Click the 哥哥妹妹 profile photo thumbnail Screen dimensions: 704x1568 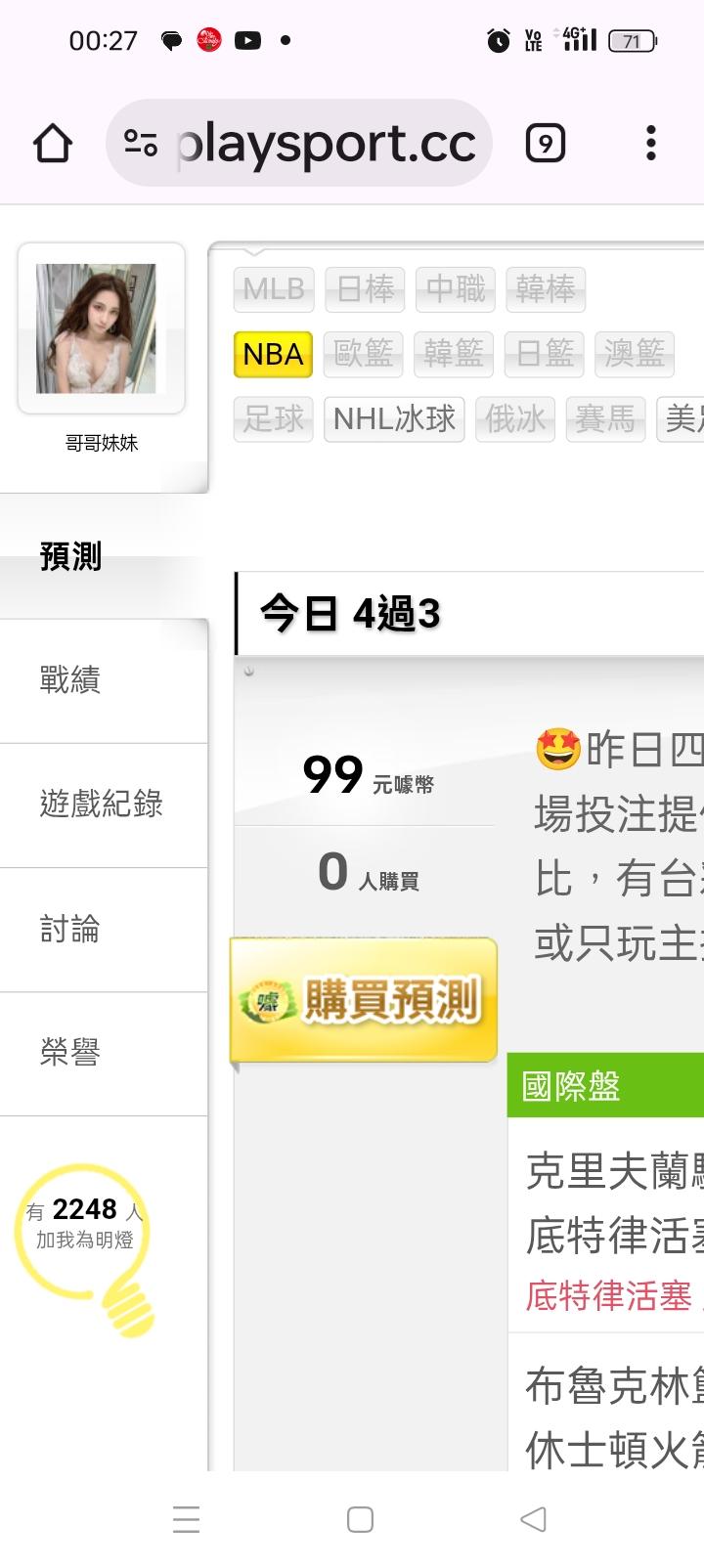point(96,328)
